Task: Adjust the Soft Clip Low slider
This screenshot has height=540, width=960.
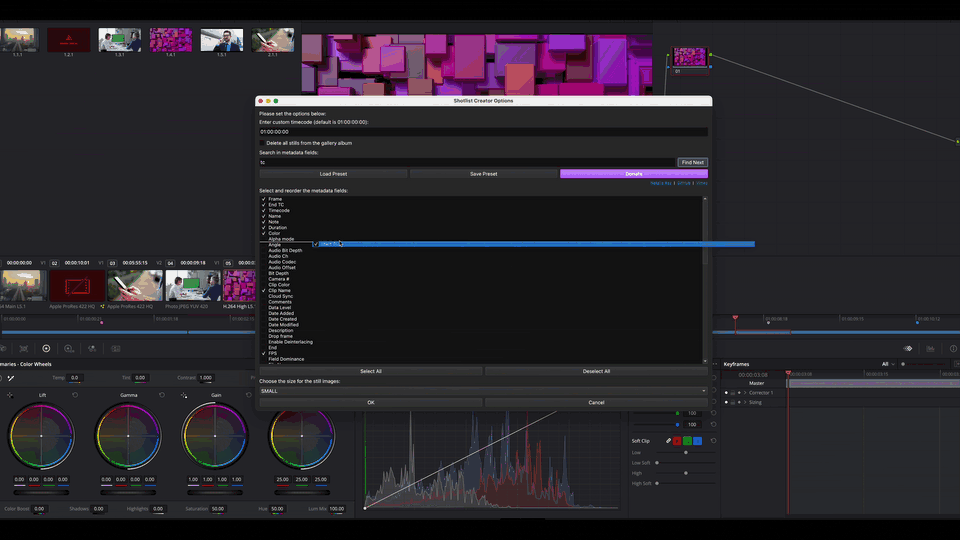Action: (x=686, y=452)
